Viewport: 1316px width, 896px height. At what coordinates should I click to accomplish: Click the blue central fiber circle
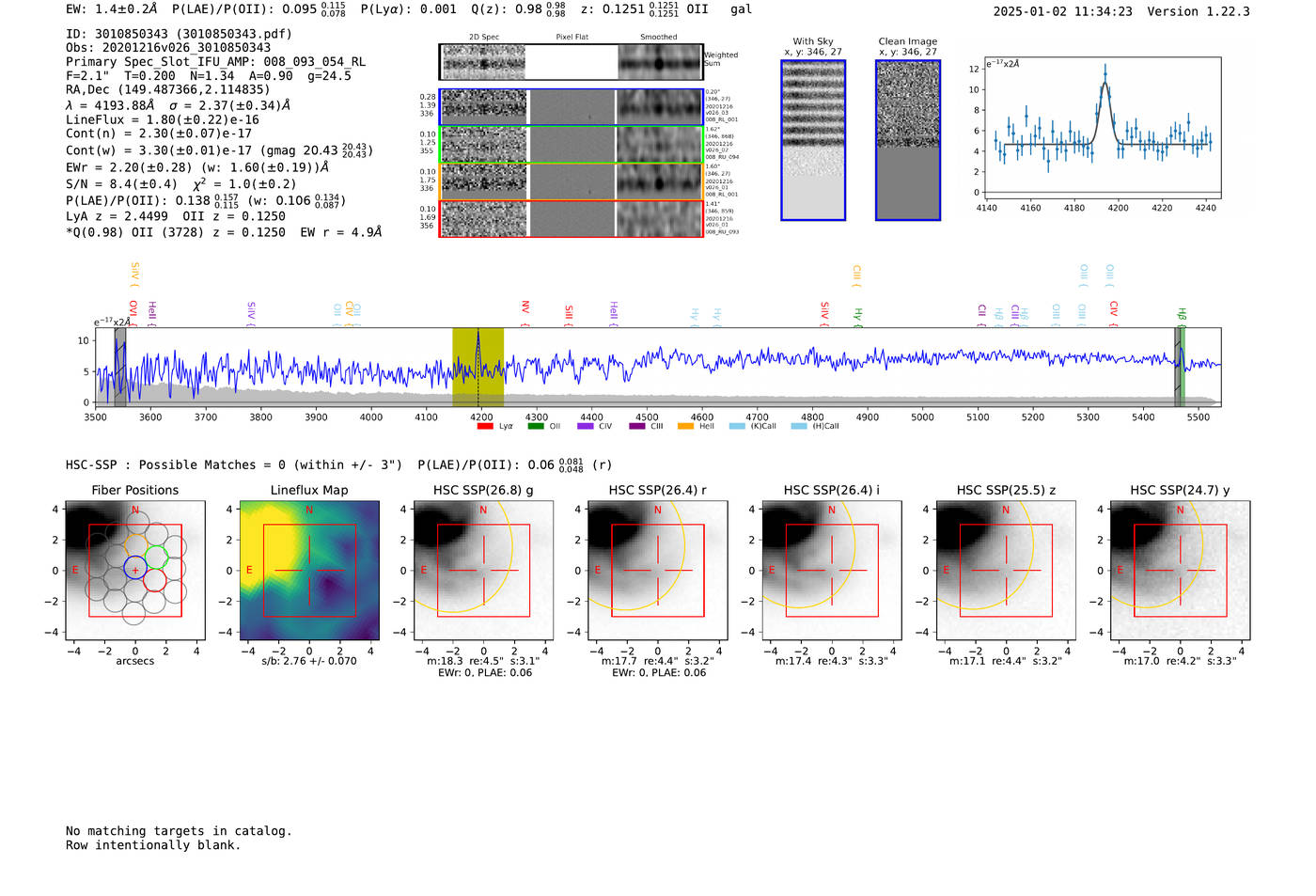tap(135, 570)
